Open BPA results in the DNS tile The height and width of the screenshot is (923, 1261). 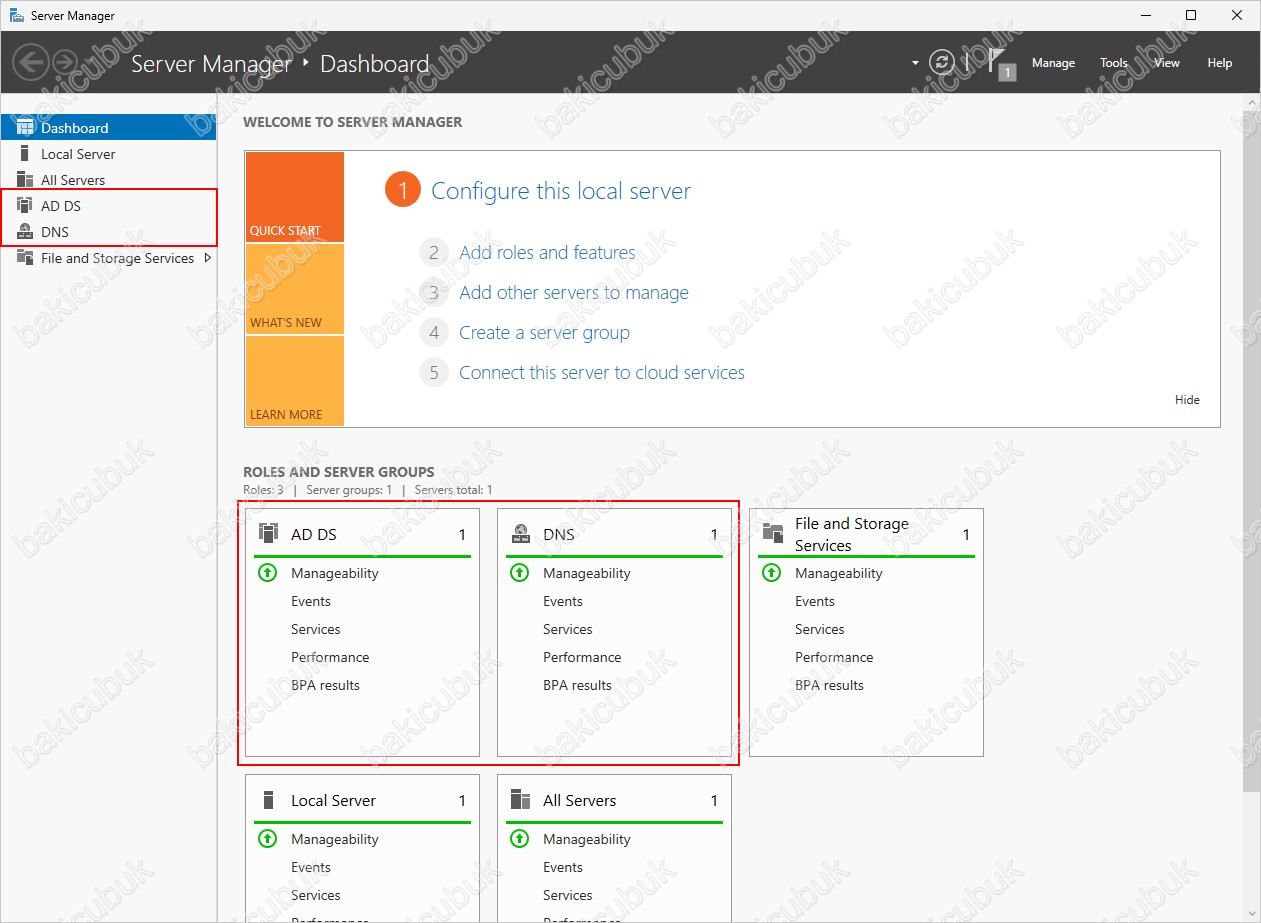click(x=577, y=685)
